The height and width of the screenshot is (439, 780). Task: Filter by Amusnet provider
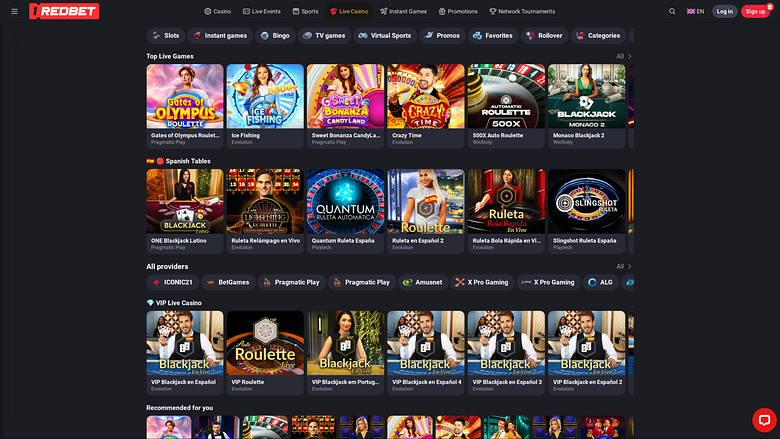click(423, 282)
